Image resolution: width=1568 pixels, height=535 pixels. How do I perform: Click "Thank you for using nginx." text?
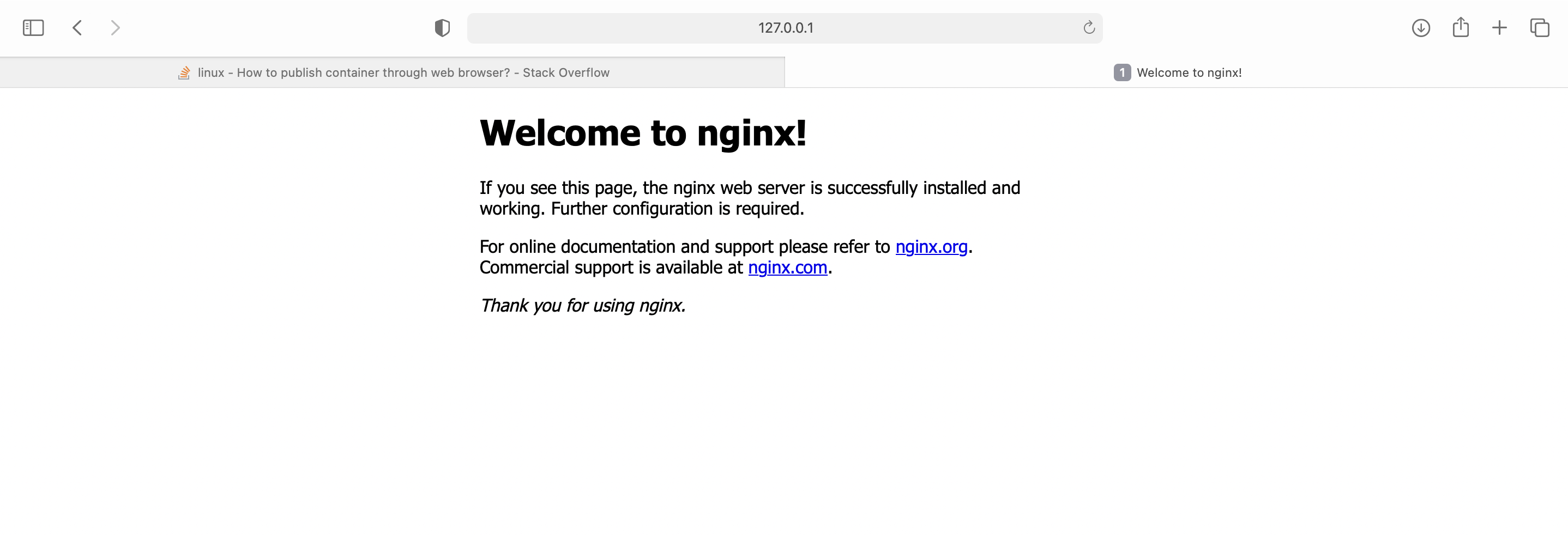[x=582, y=305]
